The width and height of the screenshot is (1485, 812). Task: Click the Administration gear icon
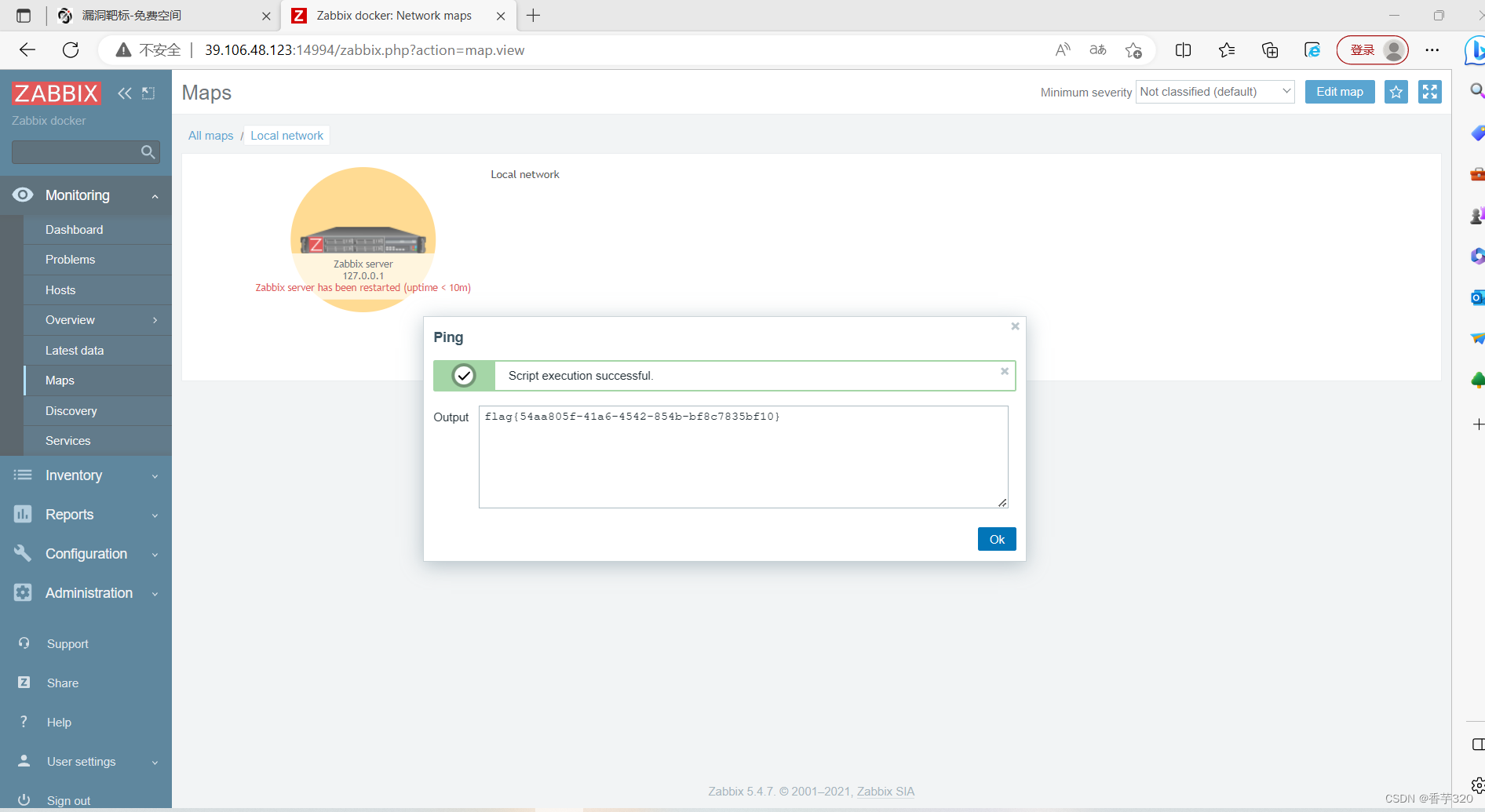tap(23, 592)
